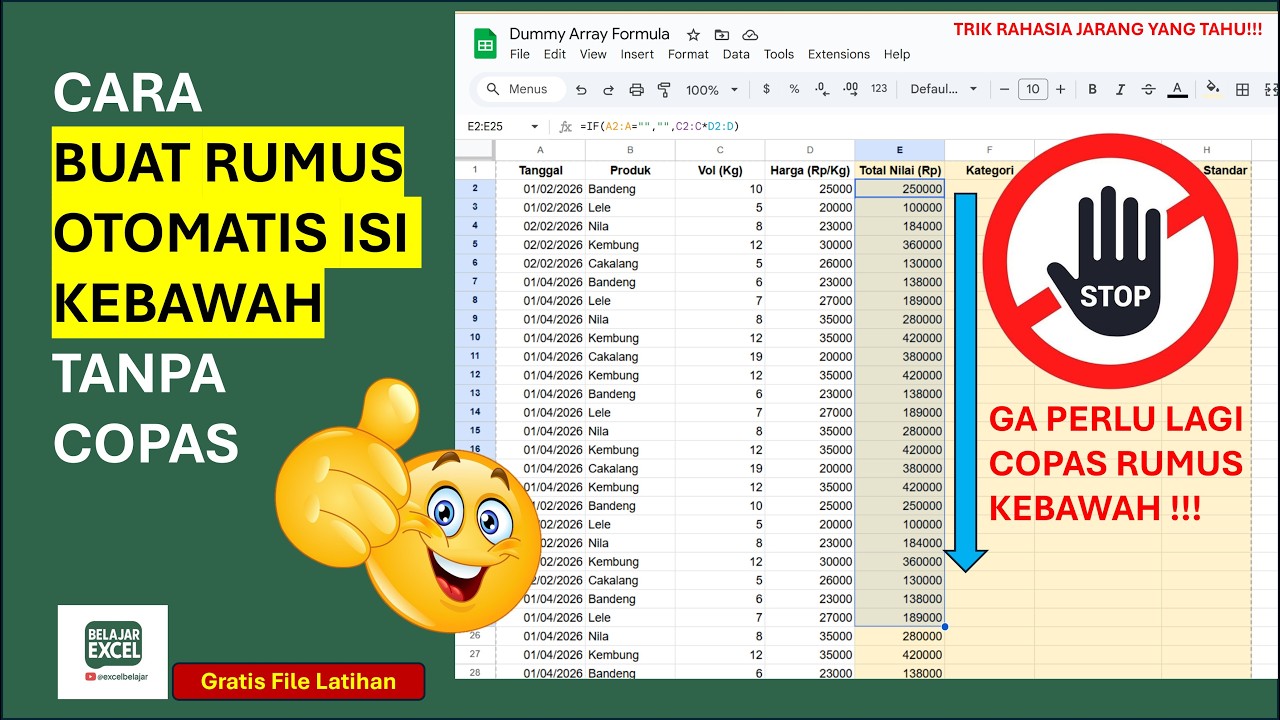Click the Total Nilai (Rp) header cell
This screenshot has width=1280, height=720.
coord(900,170)
